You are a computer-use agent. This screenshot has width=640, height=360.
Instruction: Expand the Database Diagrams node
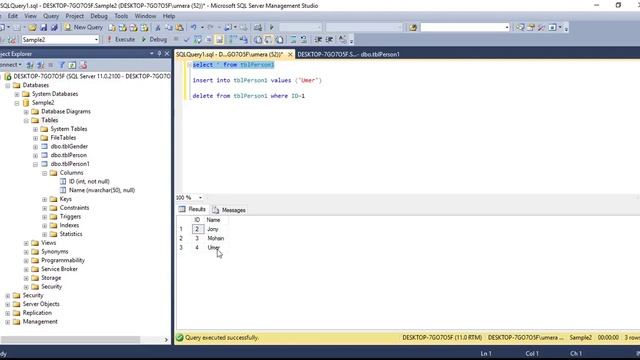pos(26,112)
